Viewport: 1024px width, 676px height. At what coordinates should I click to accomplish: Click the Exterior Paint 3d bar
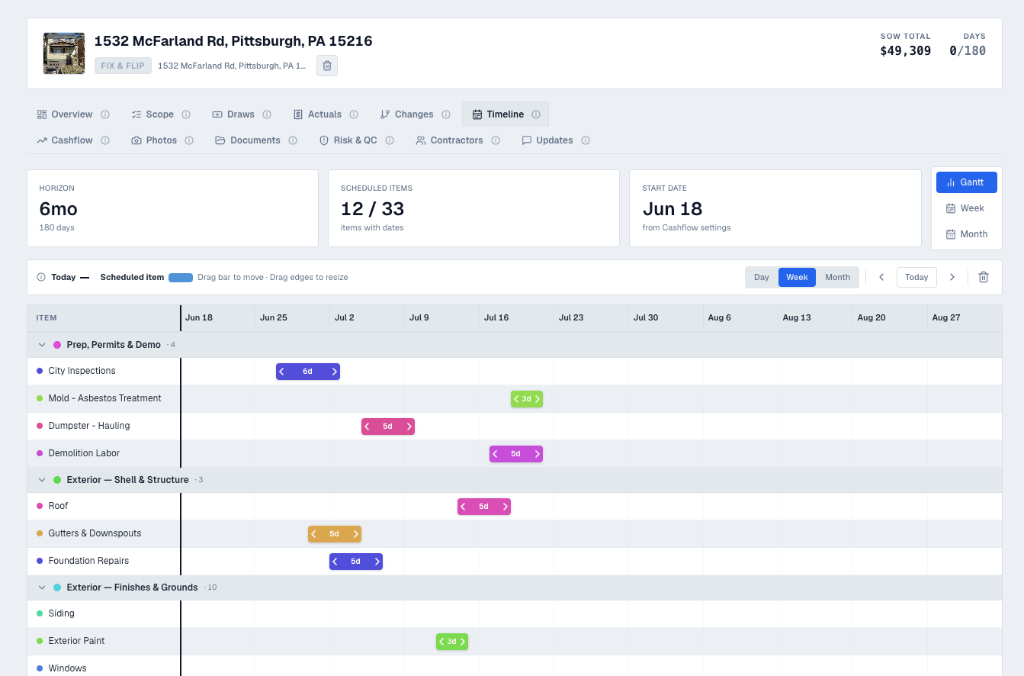pyautogui.click(x=452, y=642)
